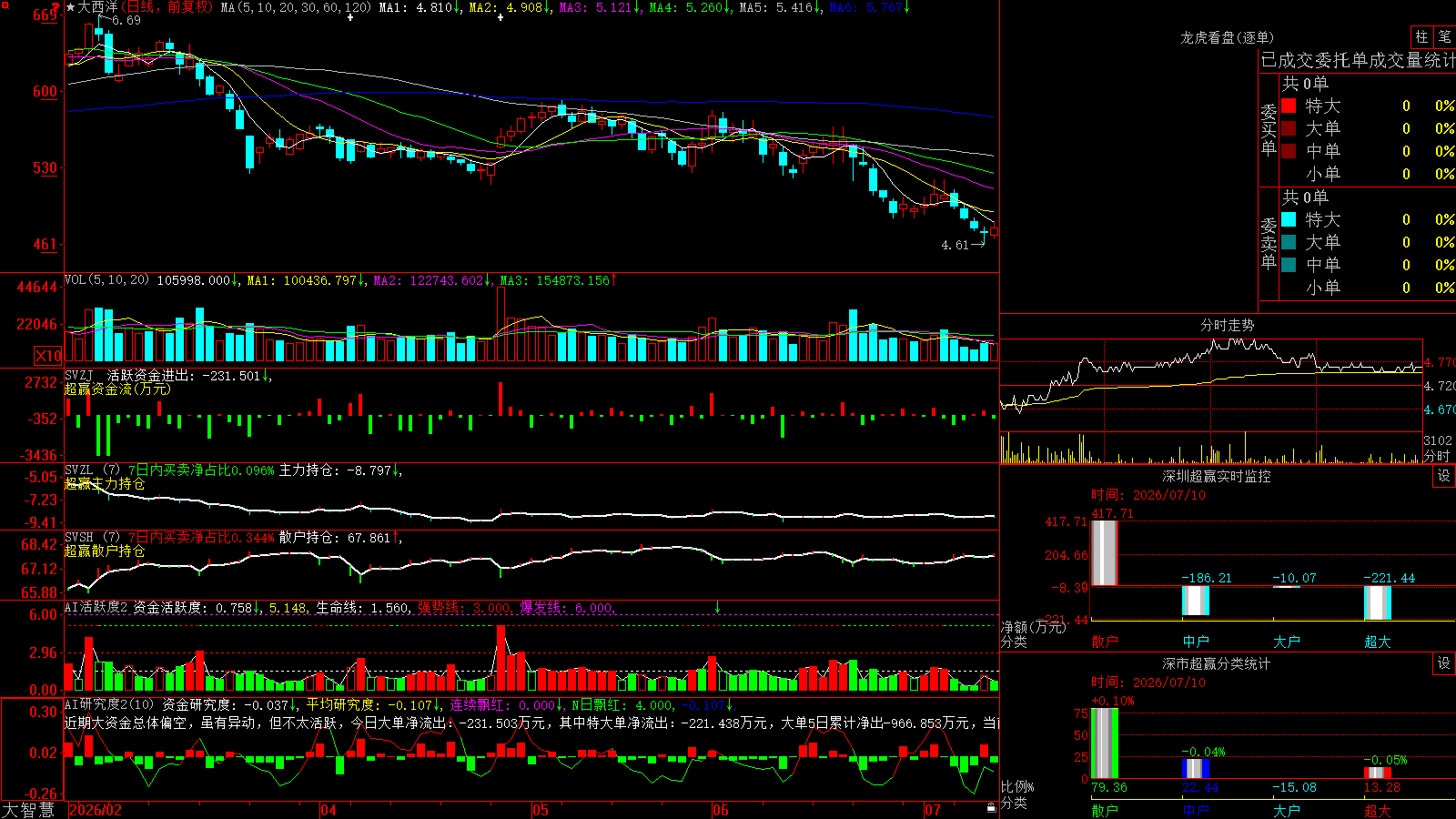Click the 分时走势 panel title
The height and width of the screenshot is (819, 1456).
pyautogui.click(x=1228, y=325)
